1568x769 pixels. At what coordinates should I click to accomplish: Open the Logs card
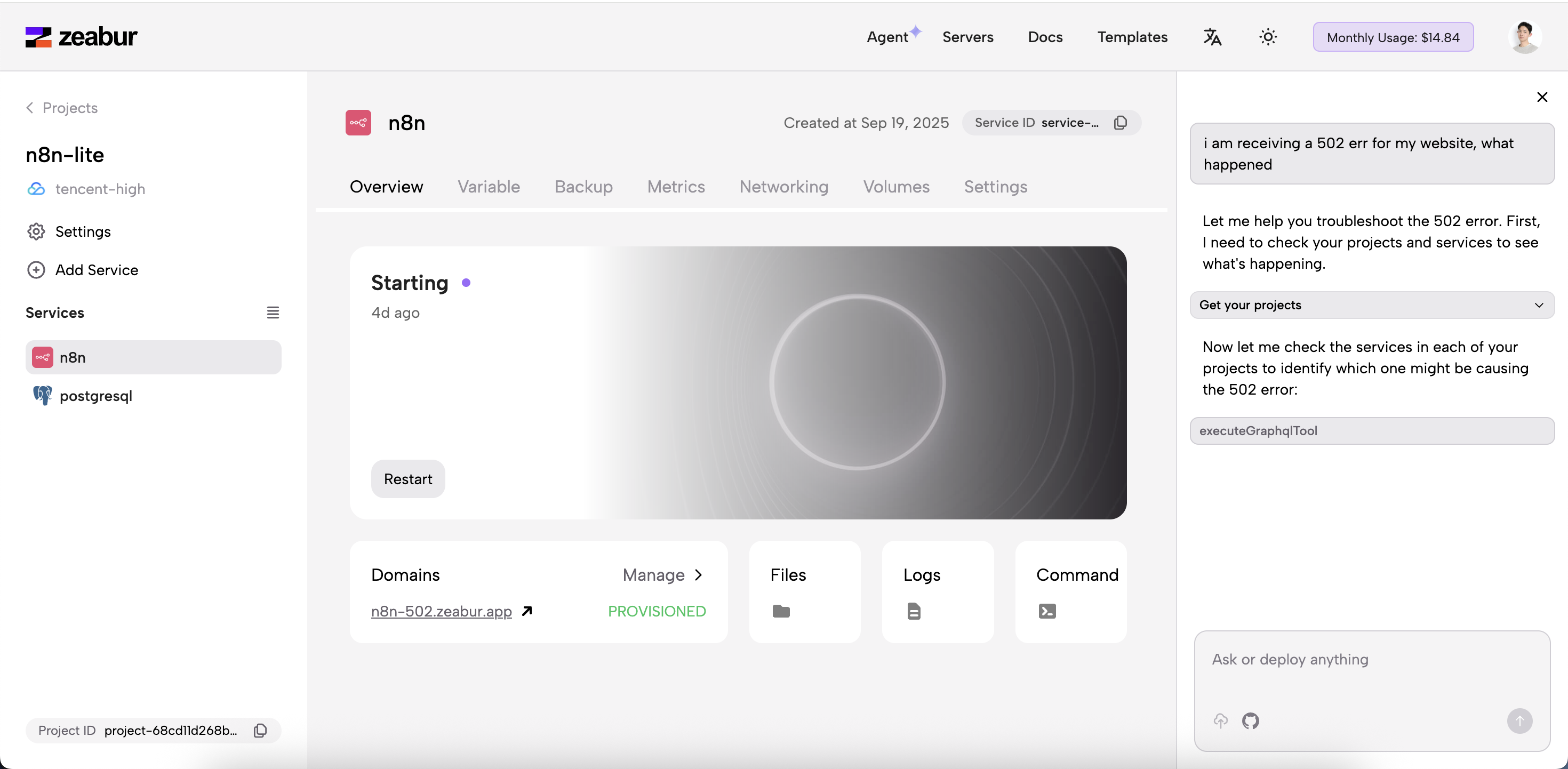[x=938, y=591]
